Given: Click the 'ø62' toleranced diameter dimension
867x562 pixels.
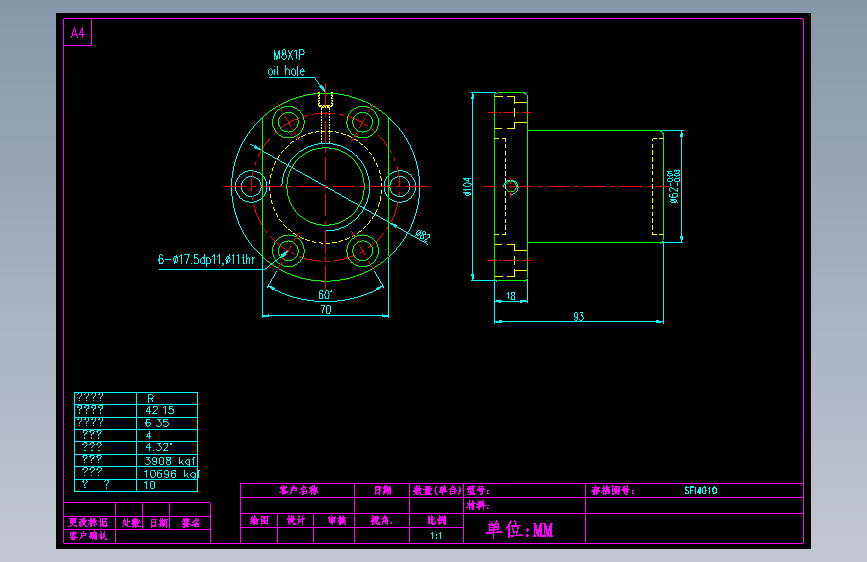Looking at the screenshot, I should 674,186.
